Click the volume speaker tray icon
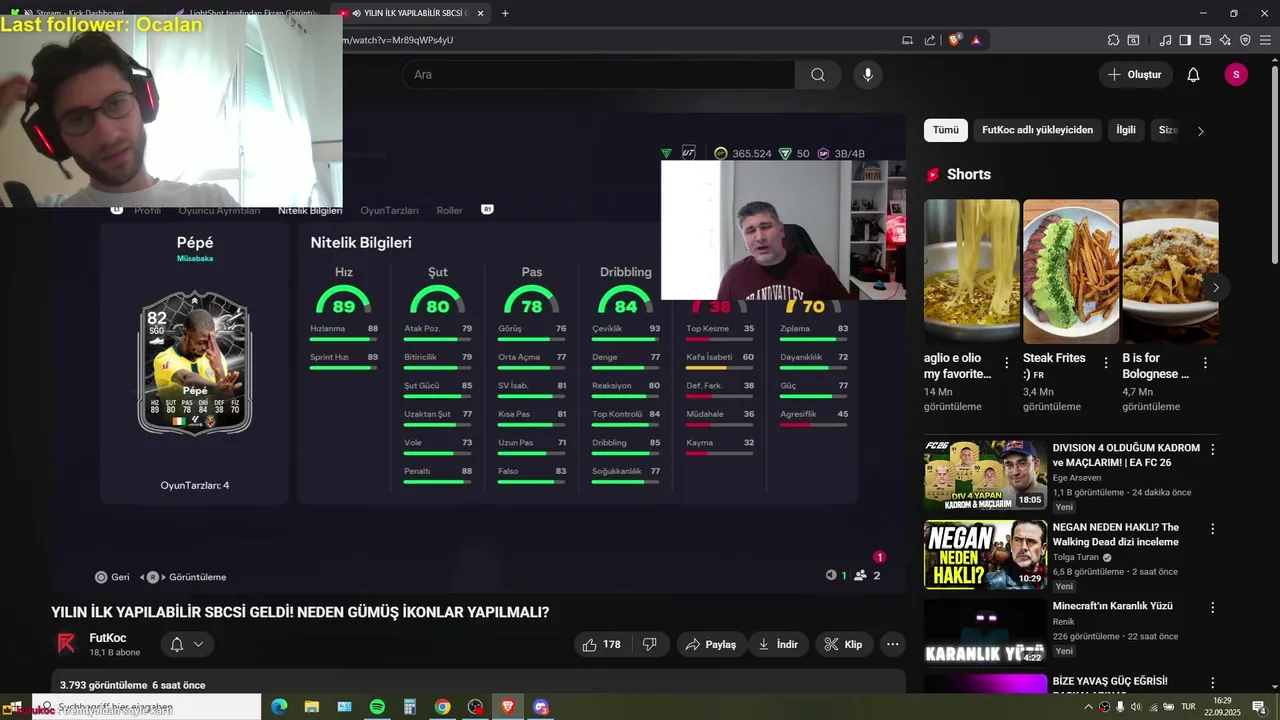 pos(1136,707)
